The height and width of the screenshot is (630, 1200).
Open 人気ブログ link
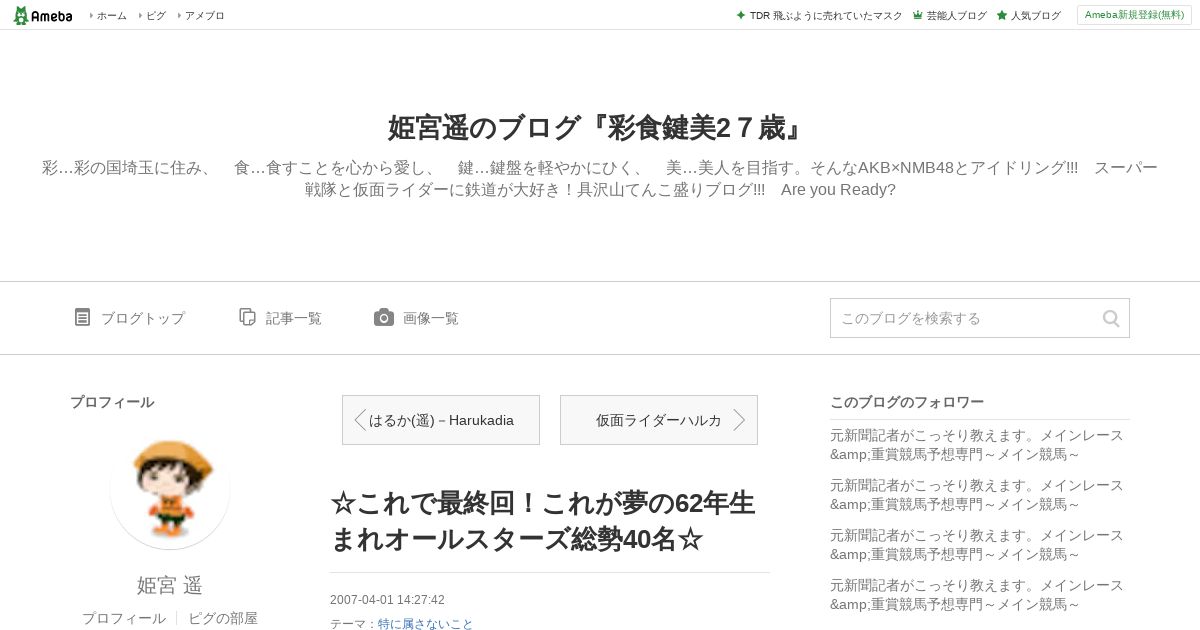1035,16
